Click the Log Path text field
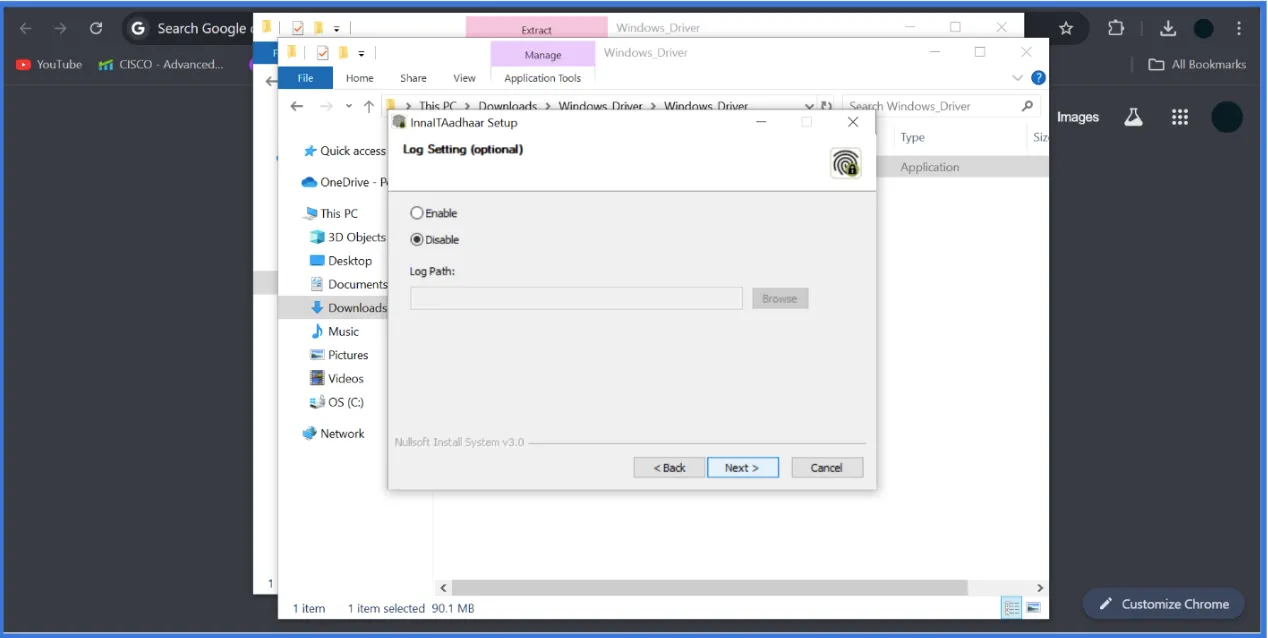 tap(576, 298)
